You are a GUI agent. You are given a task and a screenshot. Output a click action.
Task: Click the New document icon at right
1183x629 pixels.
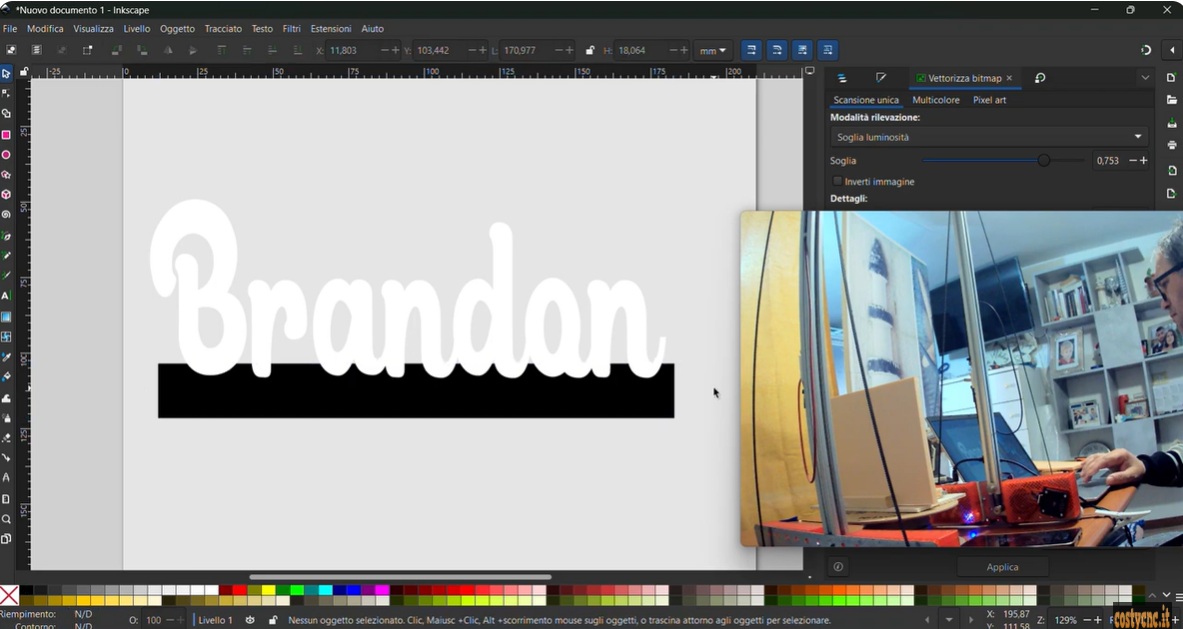[x=1172, y=78]
